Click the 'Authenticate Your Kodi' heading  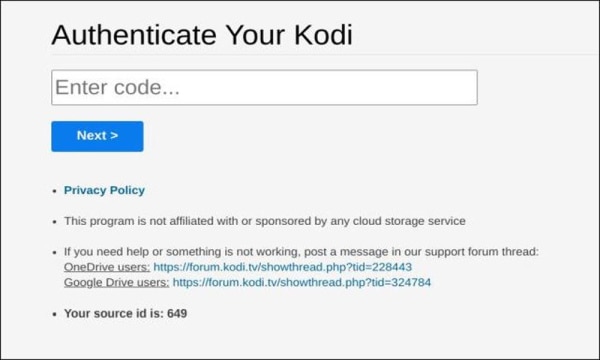pyautogui.click(x=202, y=35)
